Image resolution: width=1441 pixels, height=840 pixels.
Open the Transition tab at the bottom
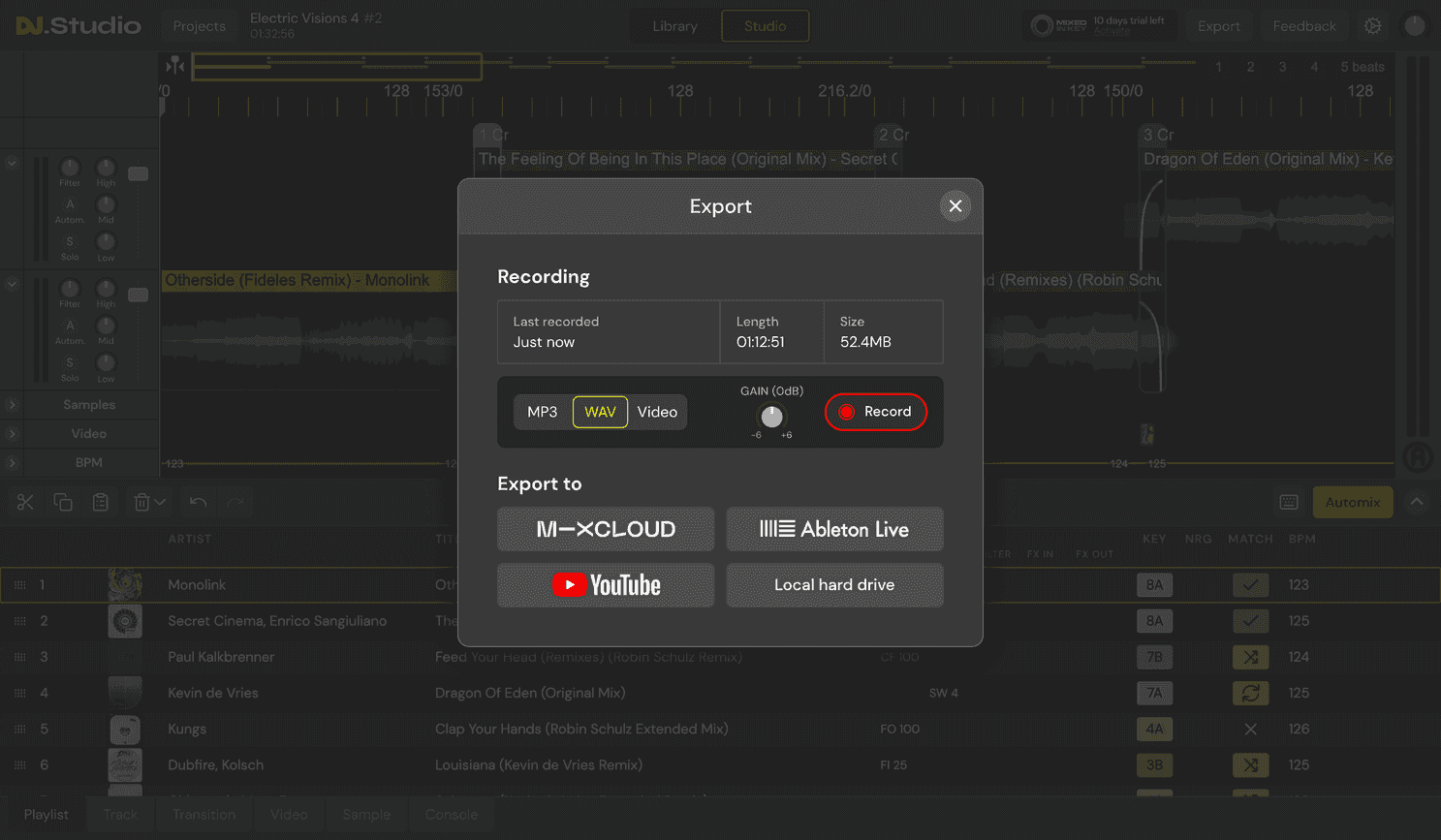click(204, 815)
